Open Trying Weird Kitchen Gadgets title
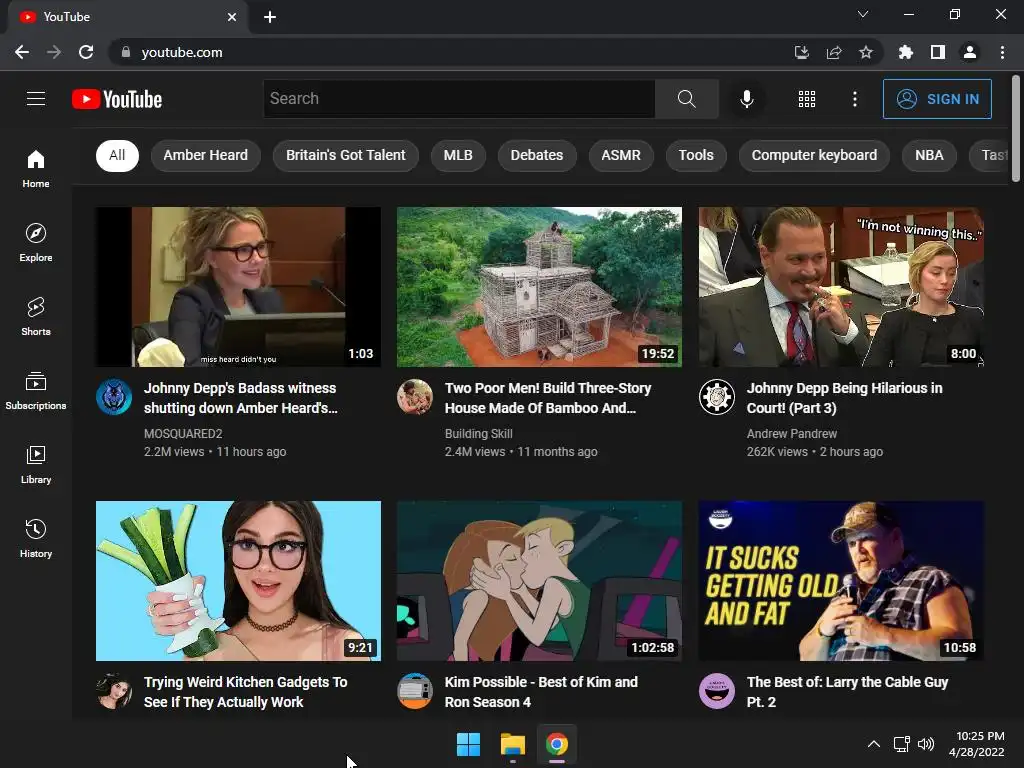This screenshot has width=1024, height=768. 246,692
